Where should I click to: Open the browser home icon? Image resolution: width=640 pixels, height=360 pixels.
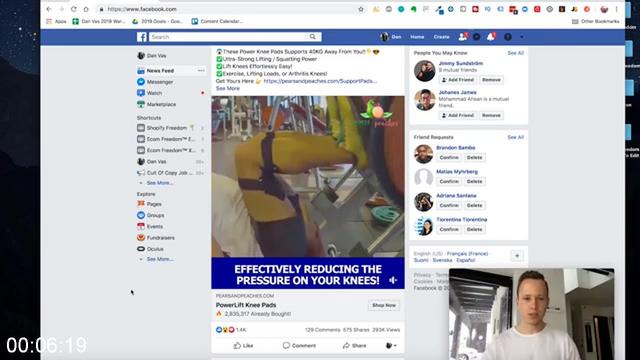pyautogui.click(x=86, y=9)
